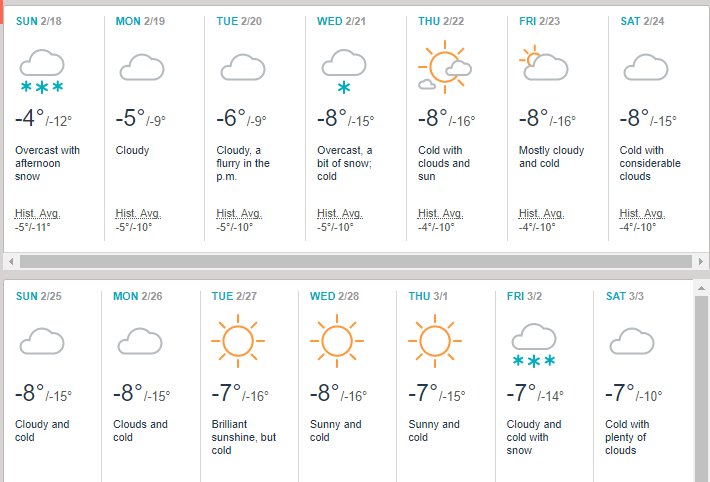
Task: Click Hist. Avg. label under Thursday 2/22
Action: coord(441,214)
